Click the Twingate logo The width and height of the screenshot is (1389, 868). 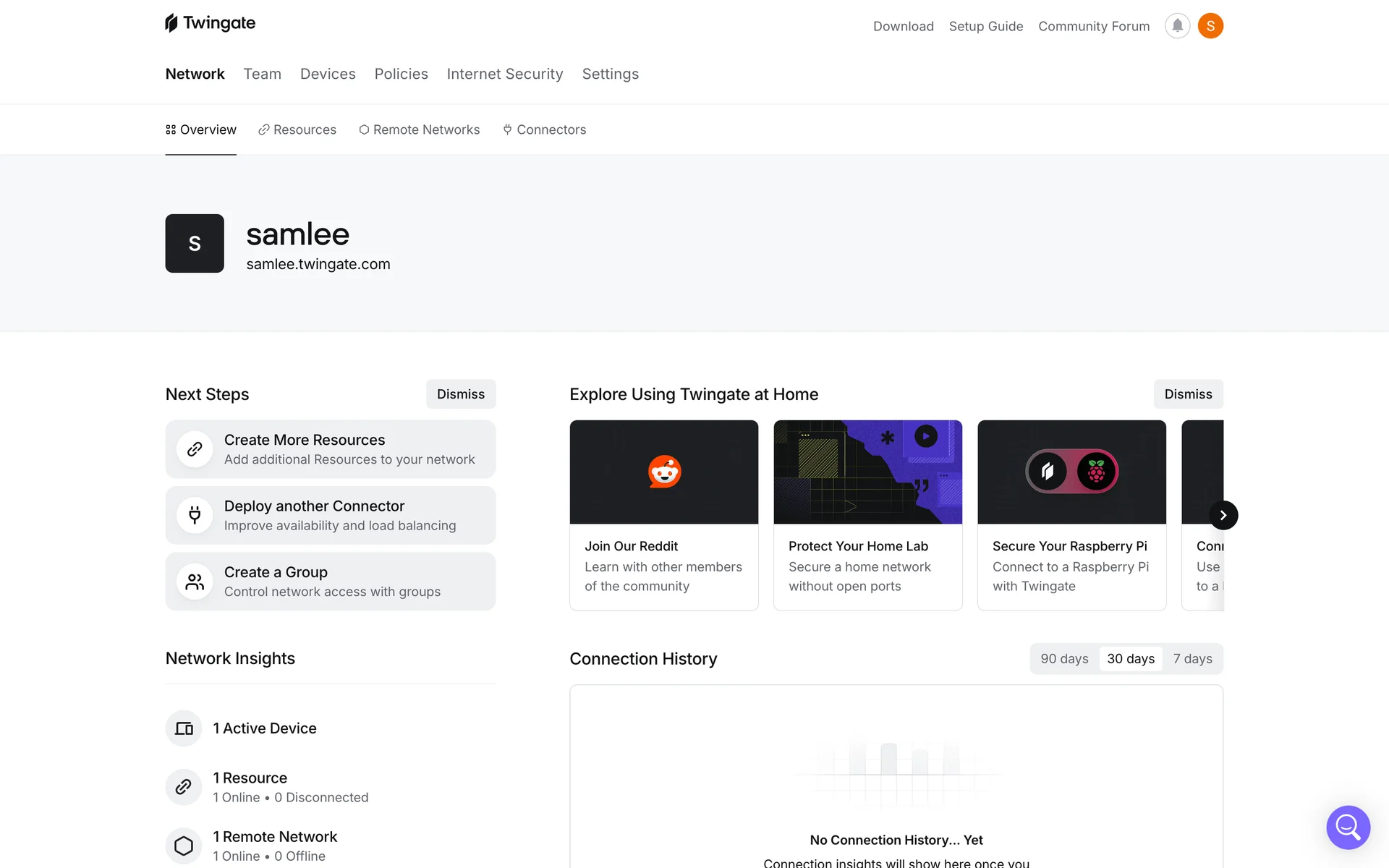[211, 23]
